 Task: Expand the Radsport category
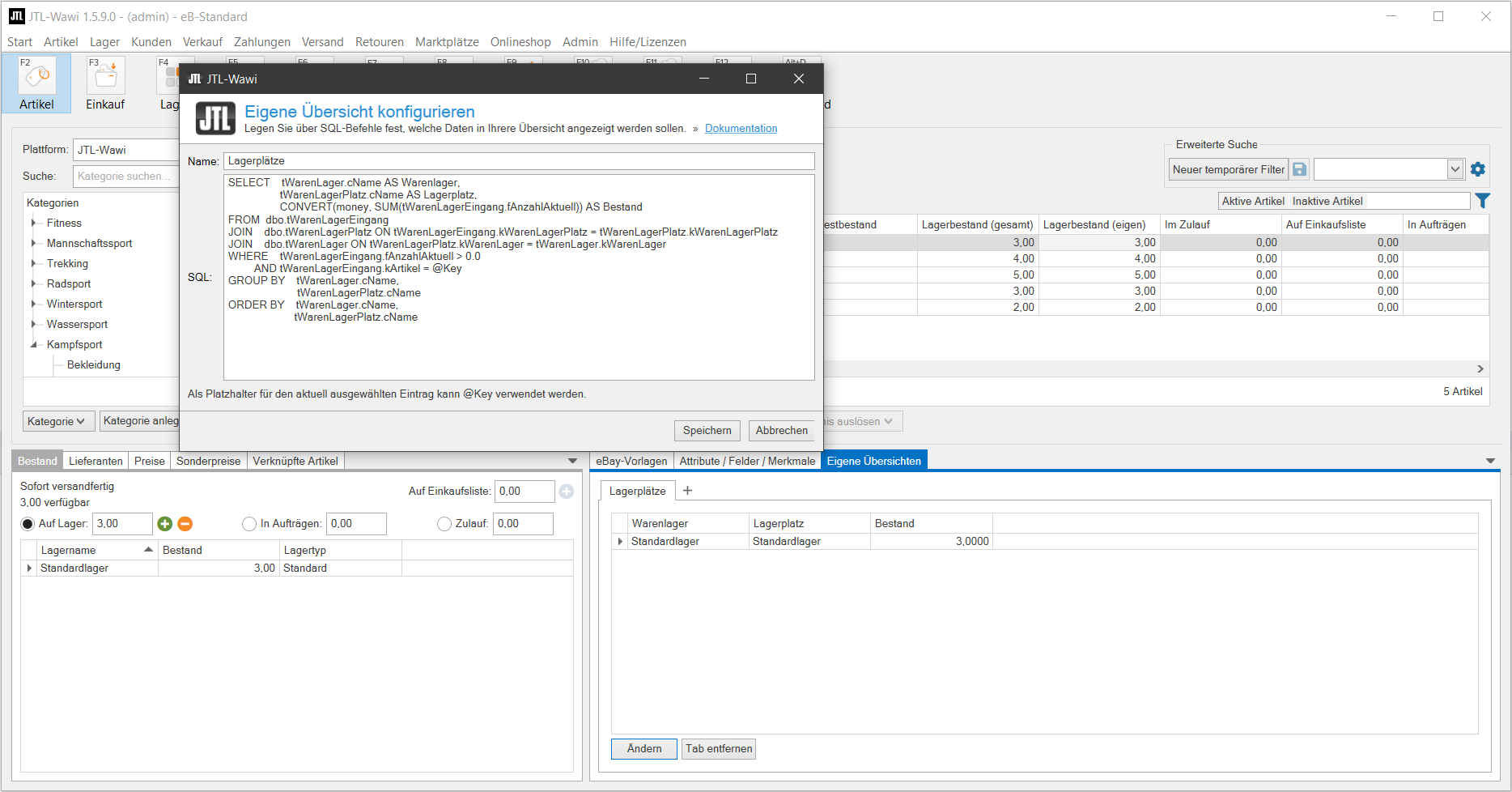tap(33, 283)
